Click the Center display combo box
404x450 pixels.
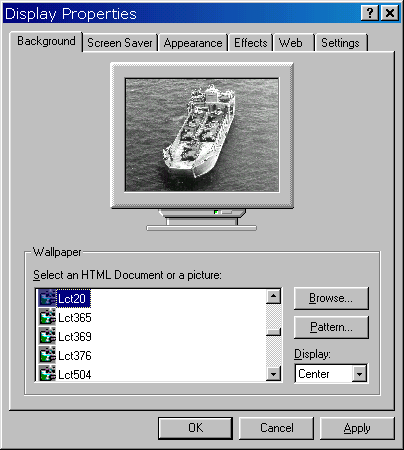(331, 374)
